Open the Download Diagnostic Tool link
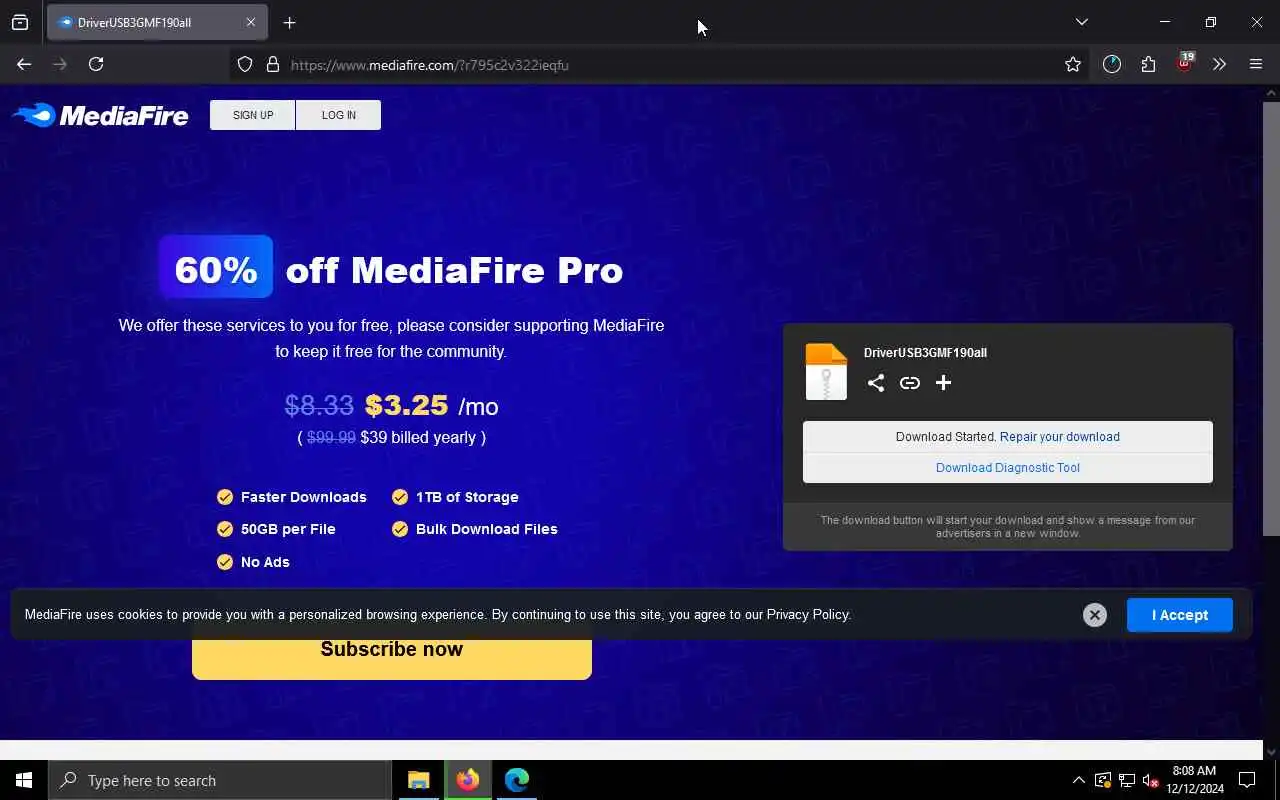Image resolution: width=1280 pixels, height=800 pixels. pyautogui.click(x=1008, y=468)
